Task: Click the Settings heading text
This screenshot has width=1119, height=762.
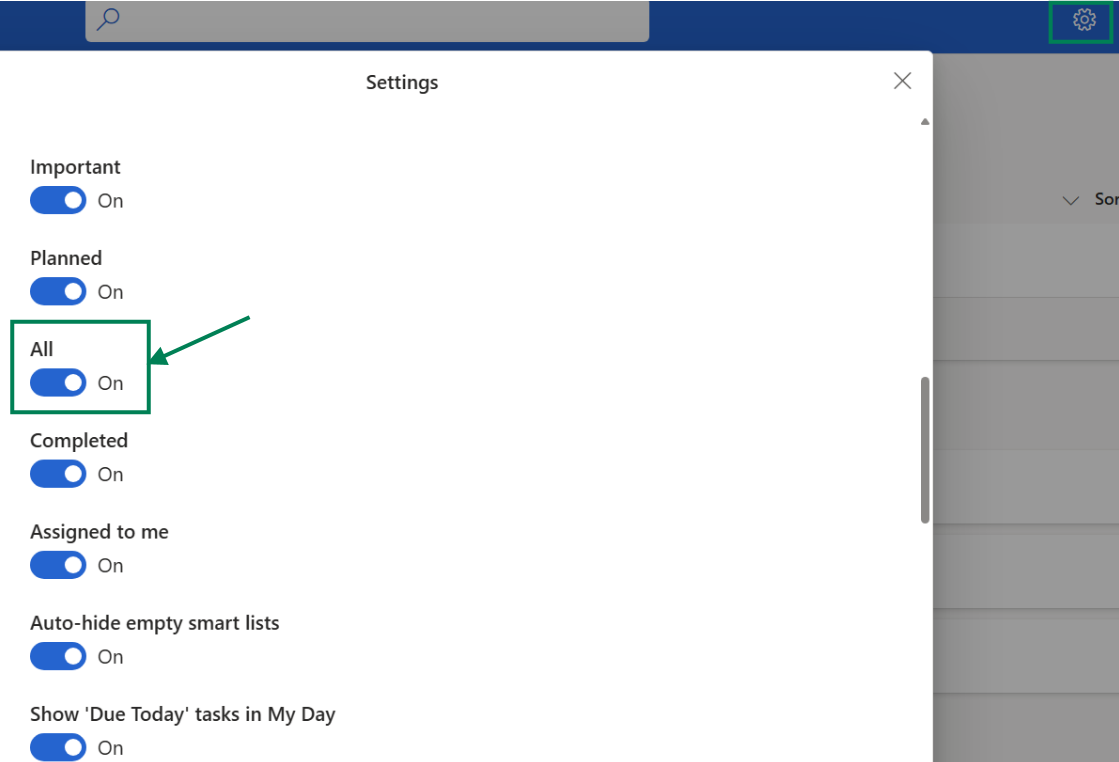Action: 402,83
